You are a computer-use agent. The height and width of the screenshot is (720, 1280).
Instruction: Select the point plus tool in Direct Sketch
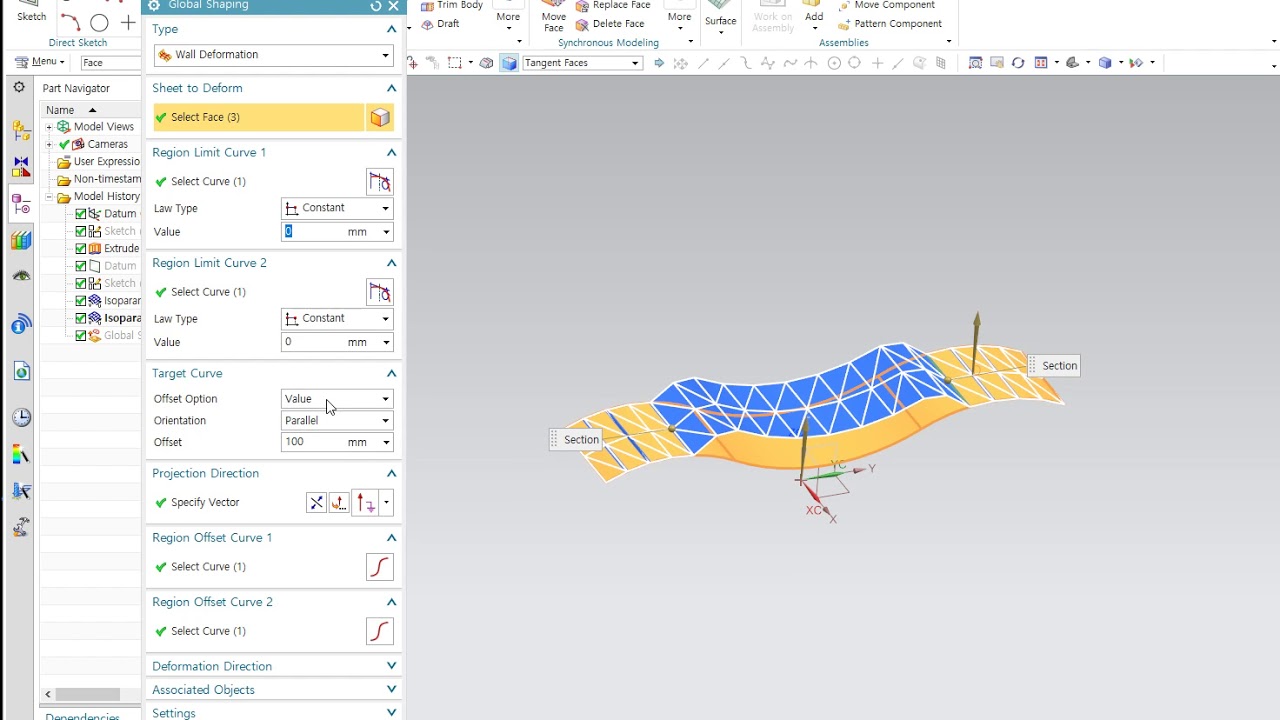pyautogui.click(x=128, y=22)
